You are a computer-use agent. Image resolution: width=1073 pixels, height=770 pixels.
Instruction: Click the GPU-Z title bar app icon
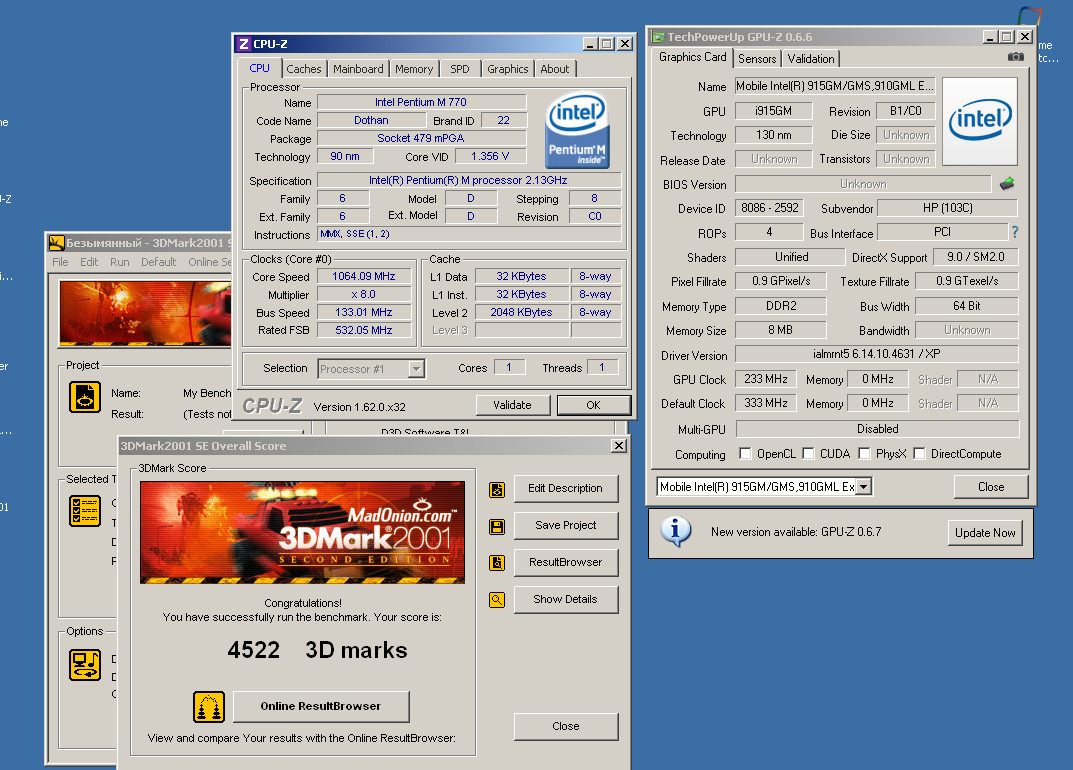pyautogui.click(x=658, y=37)
